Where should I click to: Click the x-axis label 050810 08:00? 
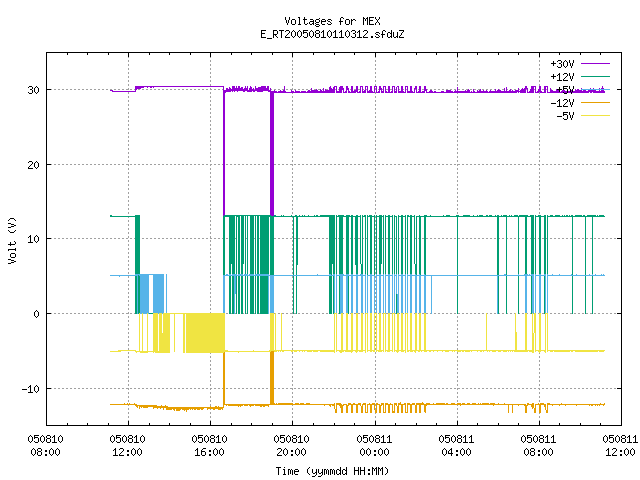coord(45,446)
